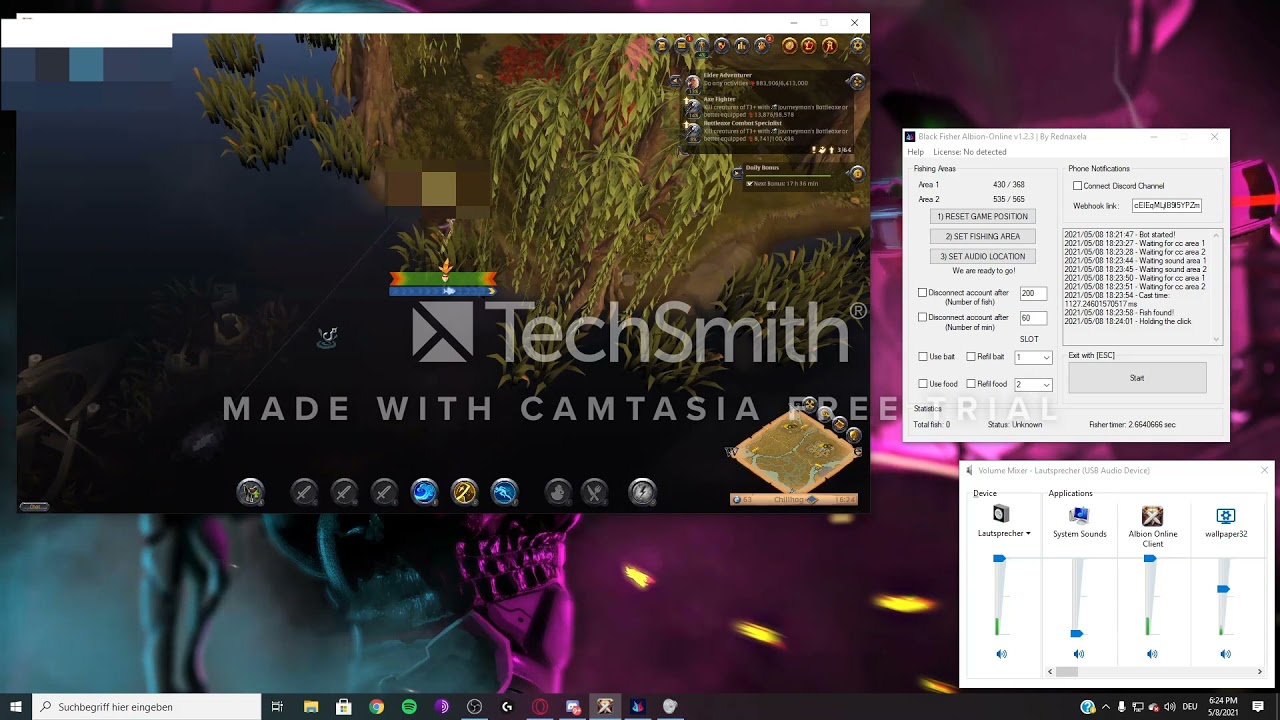Screen dimensions: 1280x720
Task: Open the Help menu in Black Fisher
Action: (x=915, y=152)
